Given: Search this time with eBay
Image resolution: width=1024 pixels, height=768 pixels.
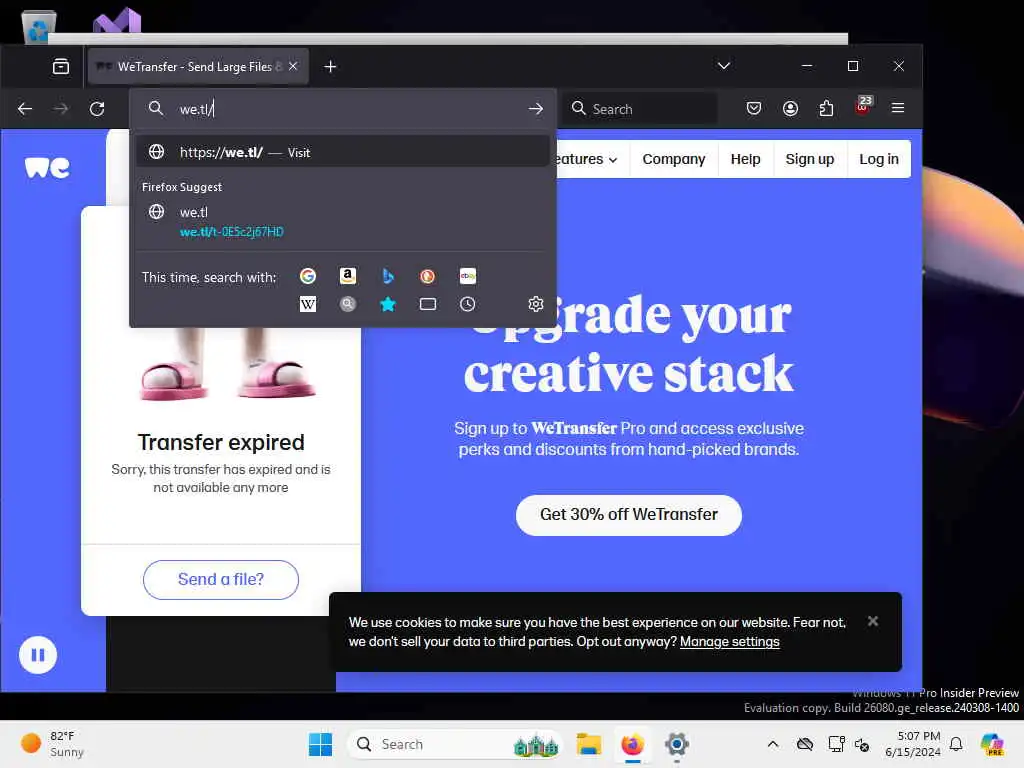Looking at the screenshot, I should (x=468, y=276).
